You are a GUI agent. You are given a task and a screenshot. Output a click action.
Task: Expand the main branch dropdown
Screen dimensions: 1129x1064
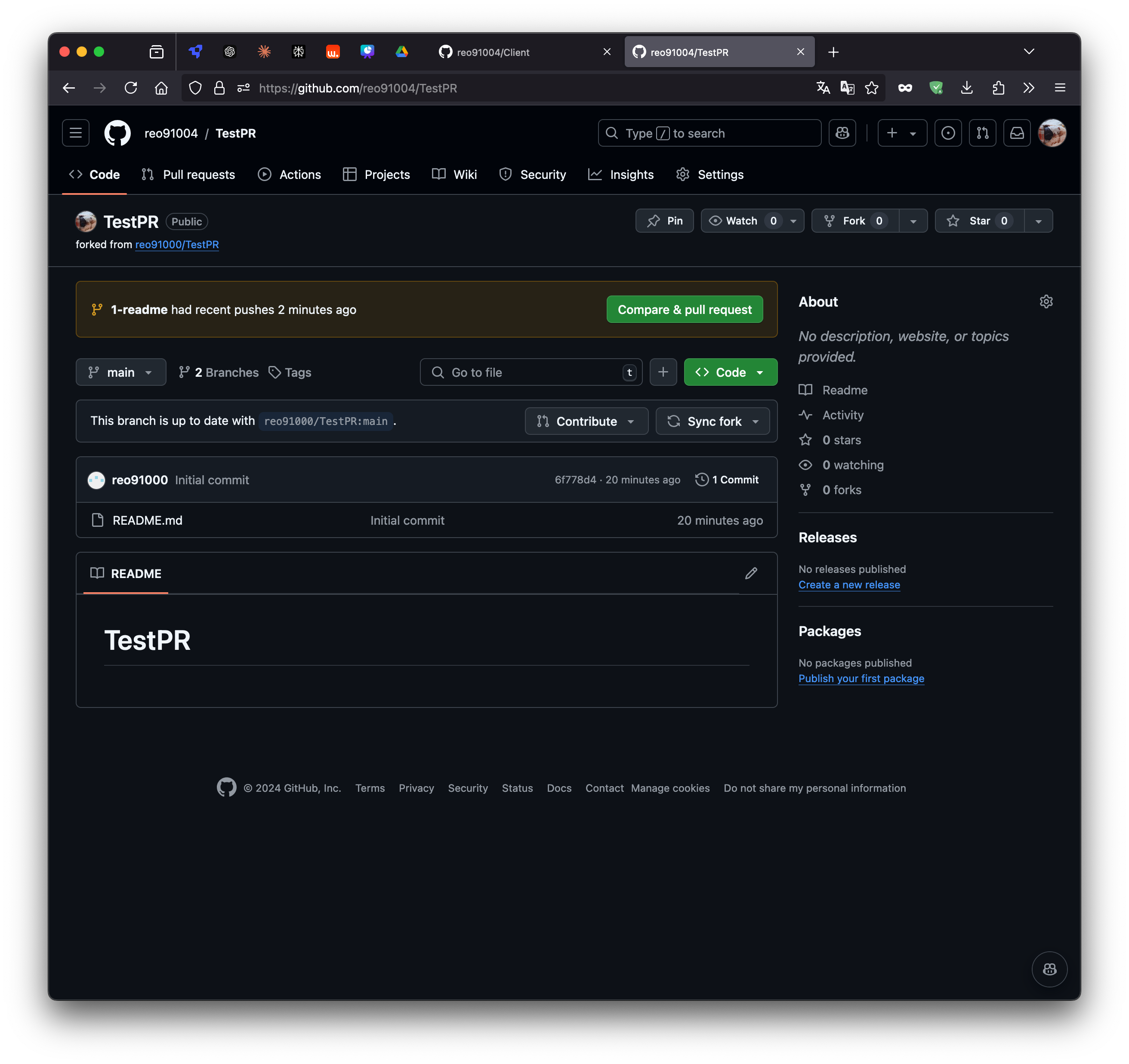[x=120, y=372]
